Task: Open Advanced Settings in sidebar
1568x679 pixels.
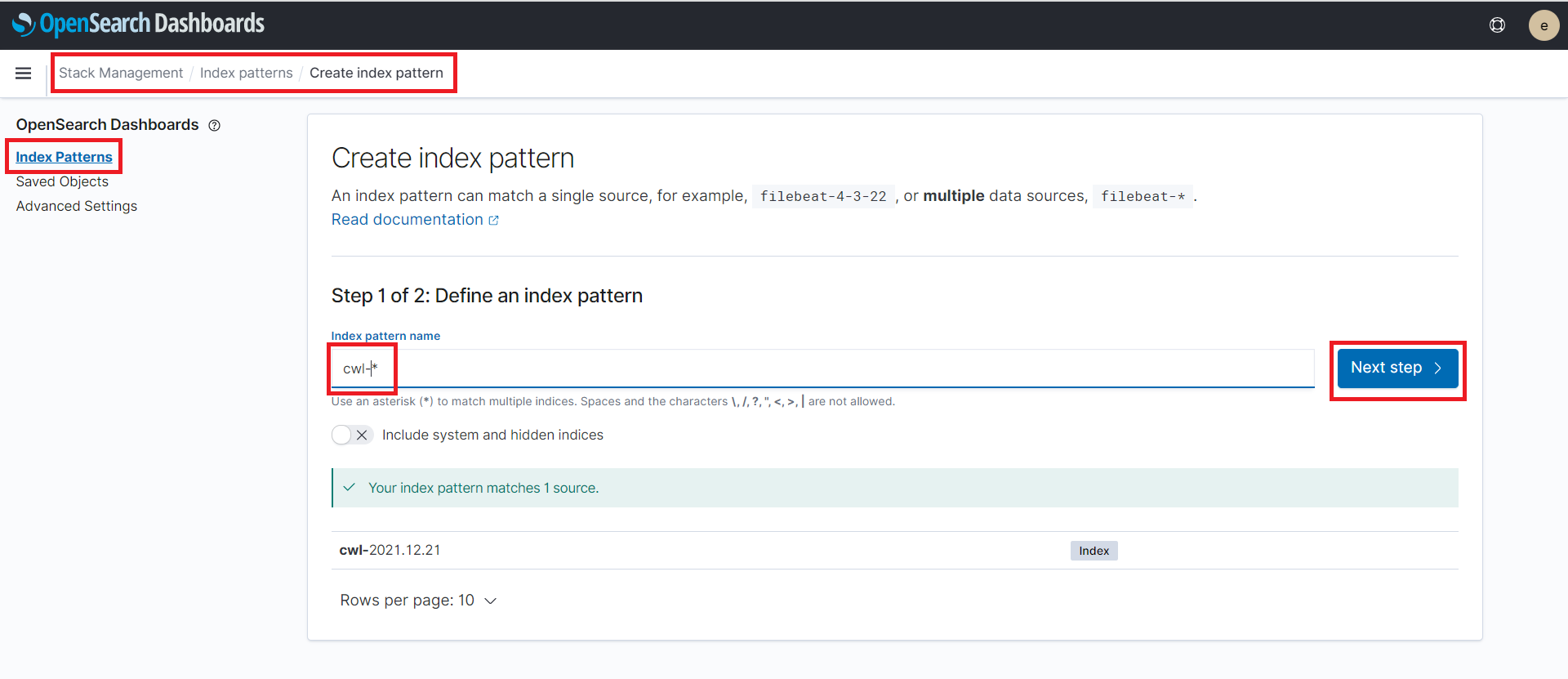Action: pos(77,206)
